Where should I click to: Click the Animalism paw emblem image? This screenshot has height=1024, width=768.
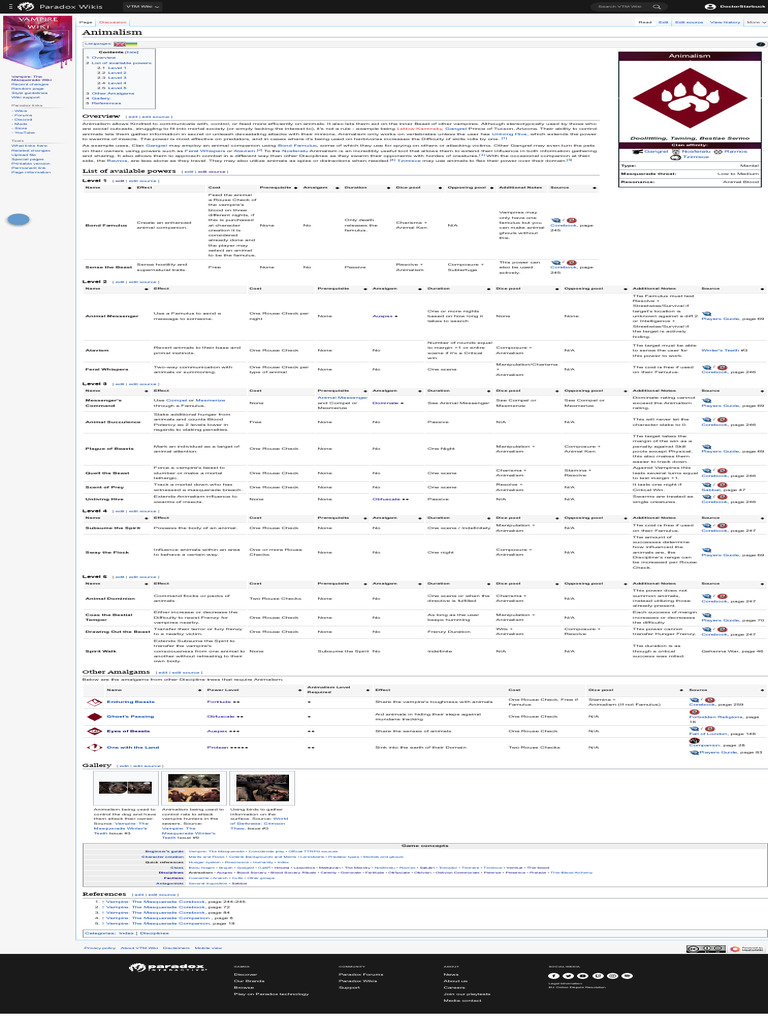(689, 98)
